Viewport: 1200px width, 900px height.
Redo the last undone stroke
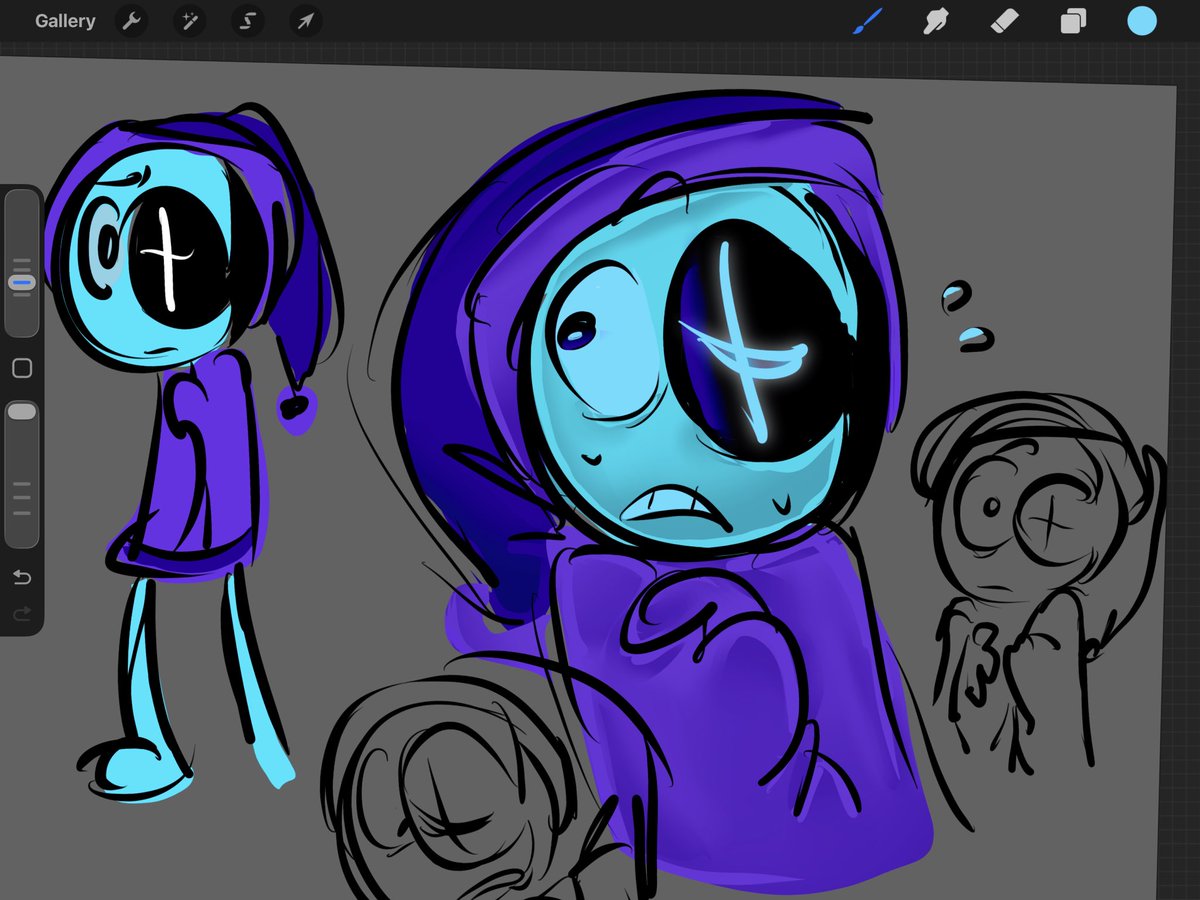pyautogui.click(x=22, y=613)
